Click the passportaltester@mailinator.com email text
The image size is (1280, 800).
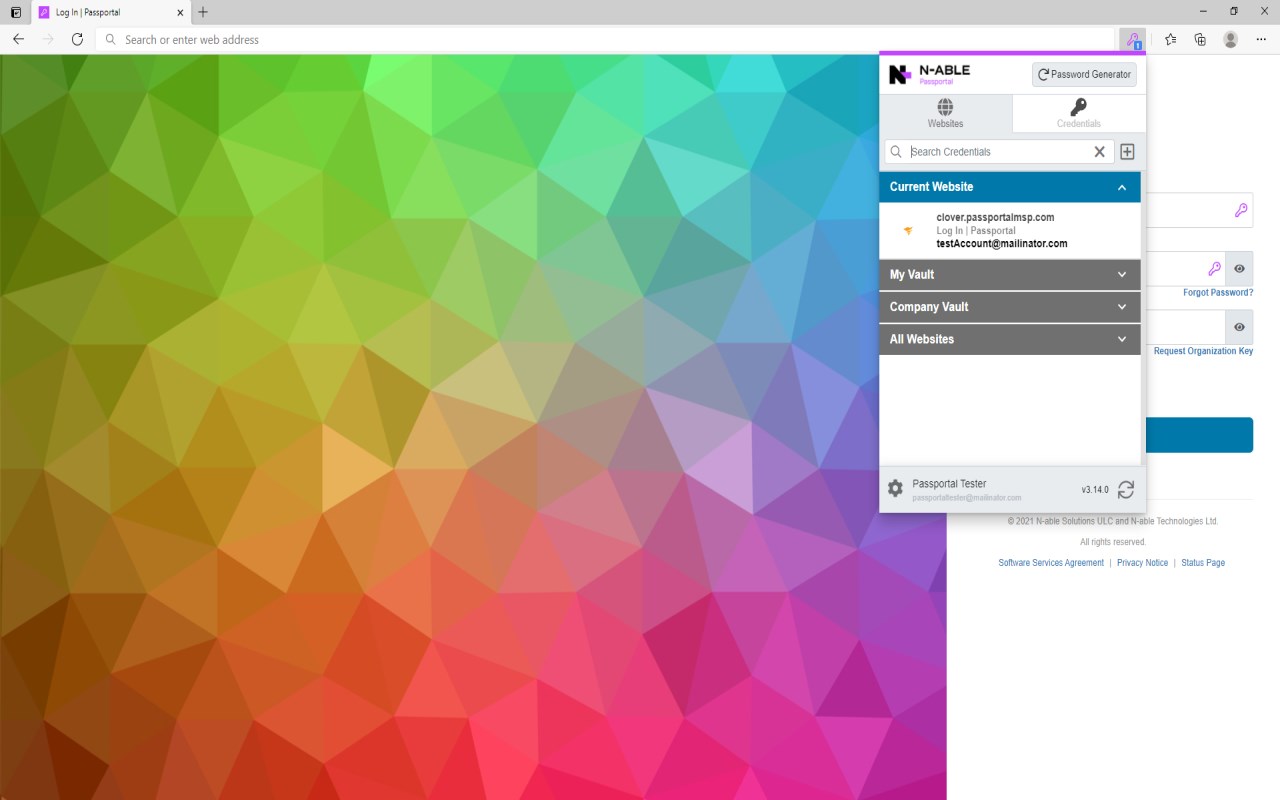pos(967,498)
